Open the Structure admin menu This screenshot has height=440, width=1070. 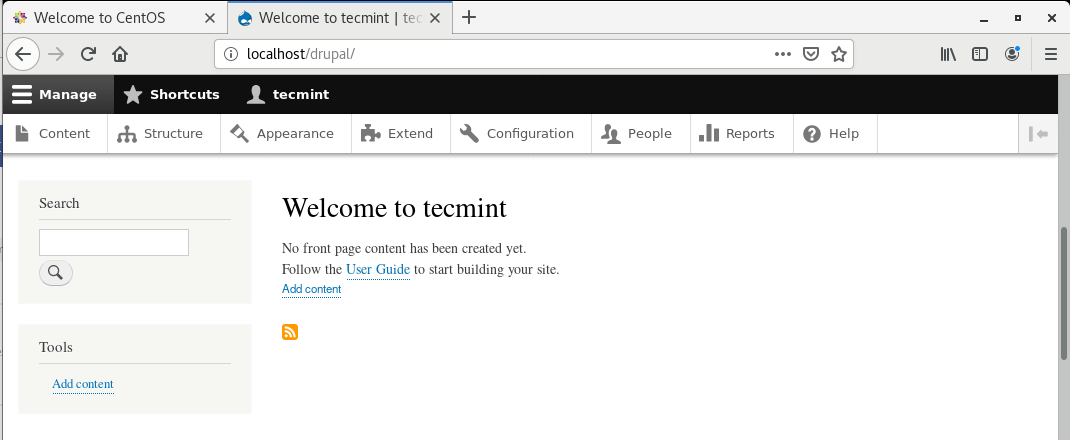pos(164,134)
